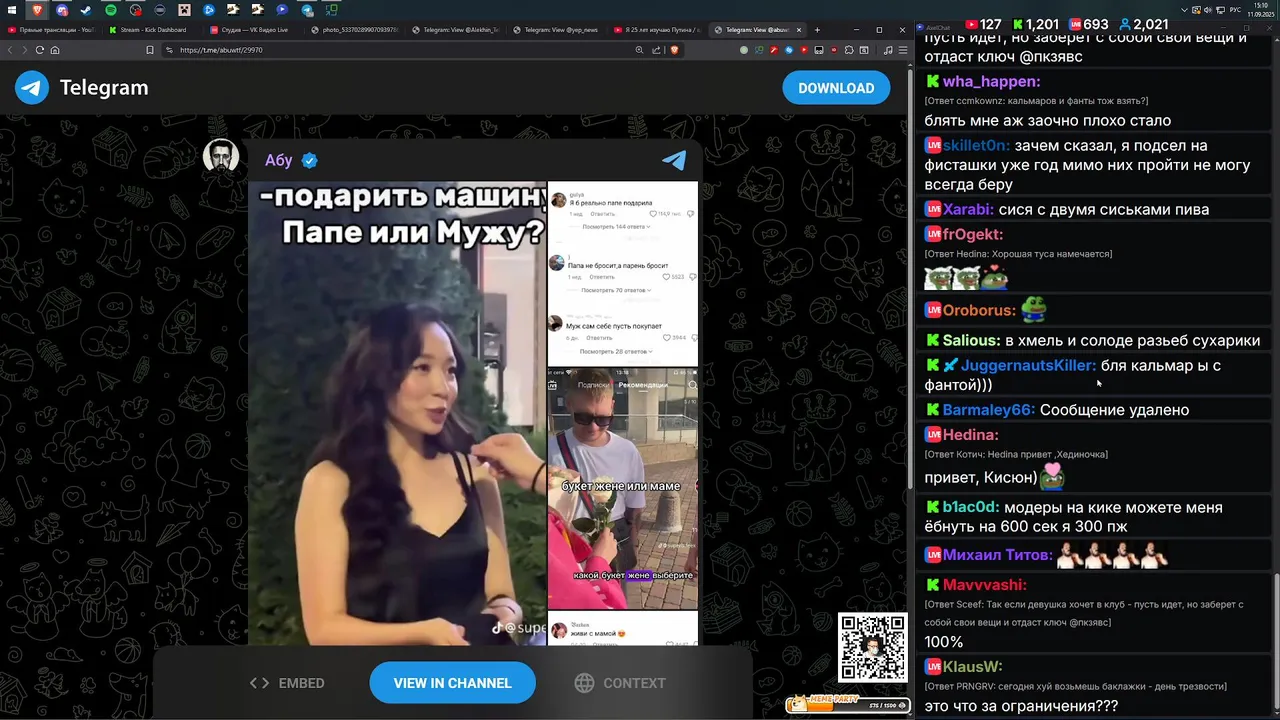Click VIEW IN CHANNEL button

click(452, 683)
